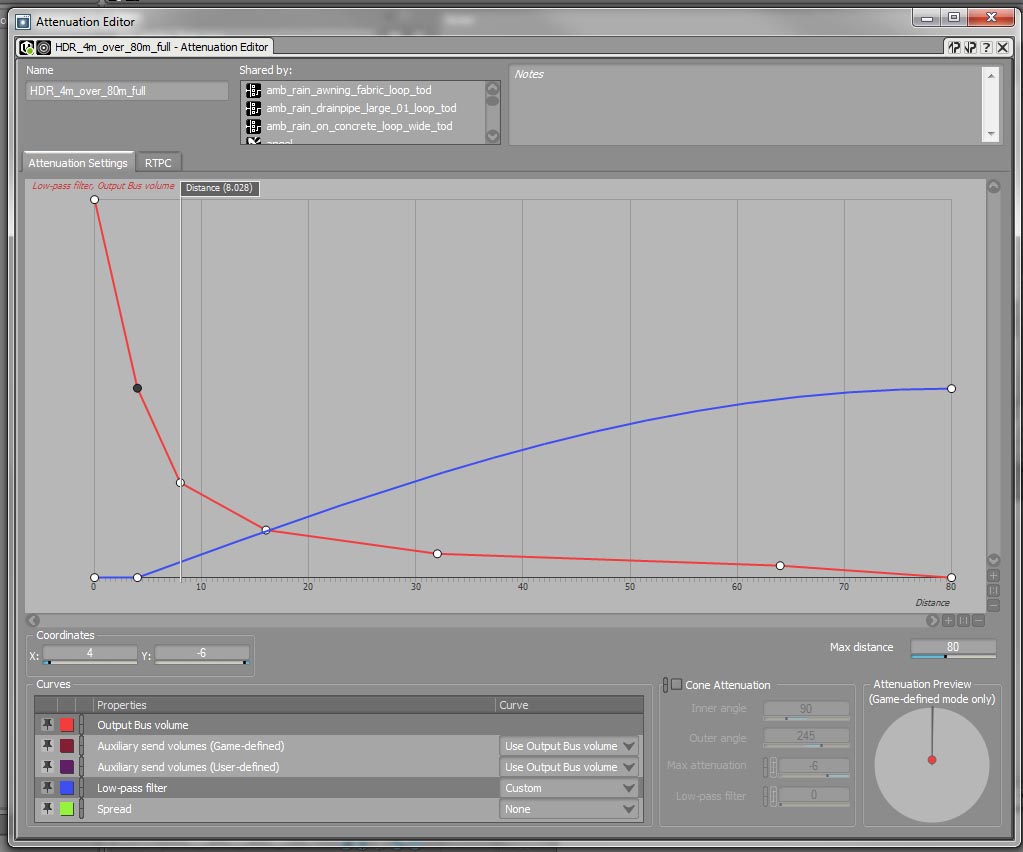Select the Output Bus volume curve row

point(339,725)
